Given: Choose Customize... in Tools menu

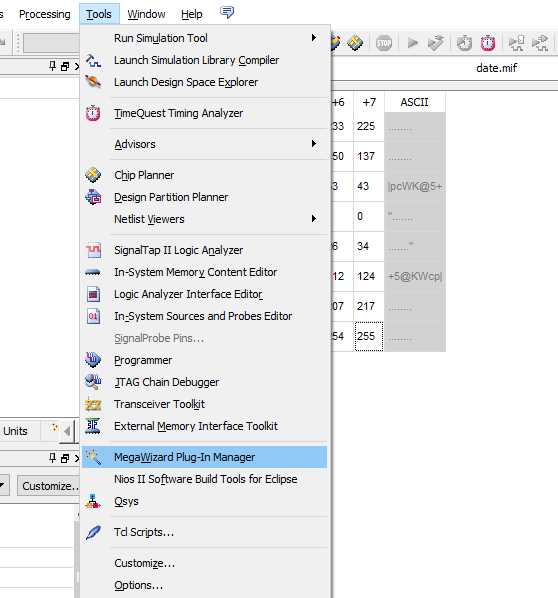Looking at the screenshot, I should pos(204,563).
